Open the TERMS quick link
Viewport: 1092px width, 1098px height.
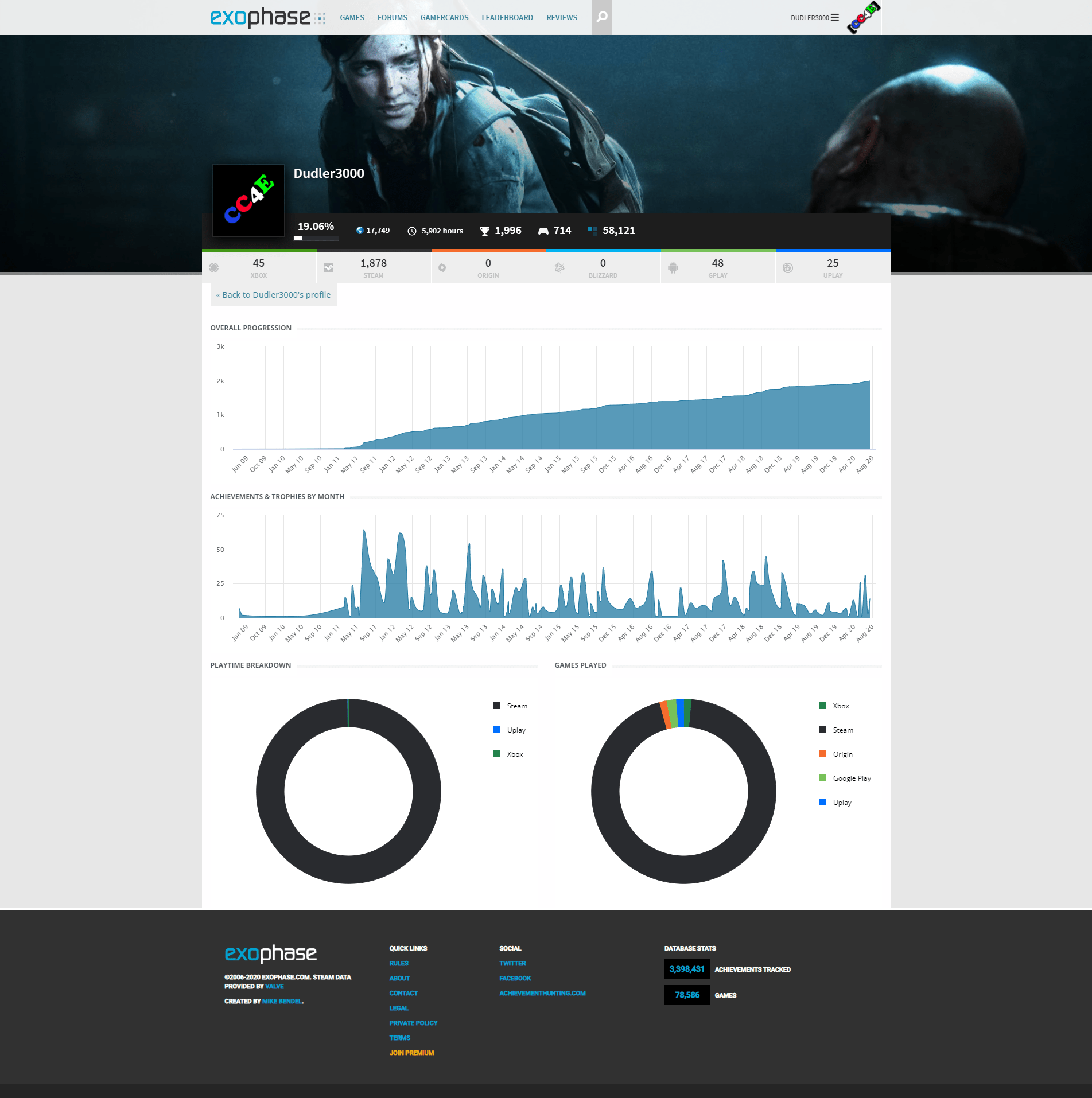[399, 1038]
